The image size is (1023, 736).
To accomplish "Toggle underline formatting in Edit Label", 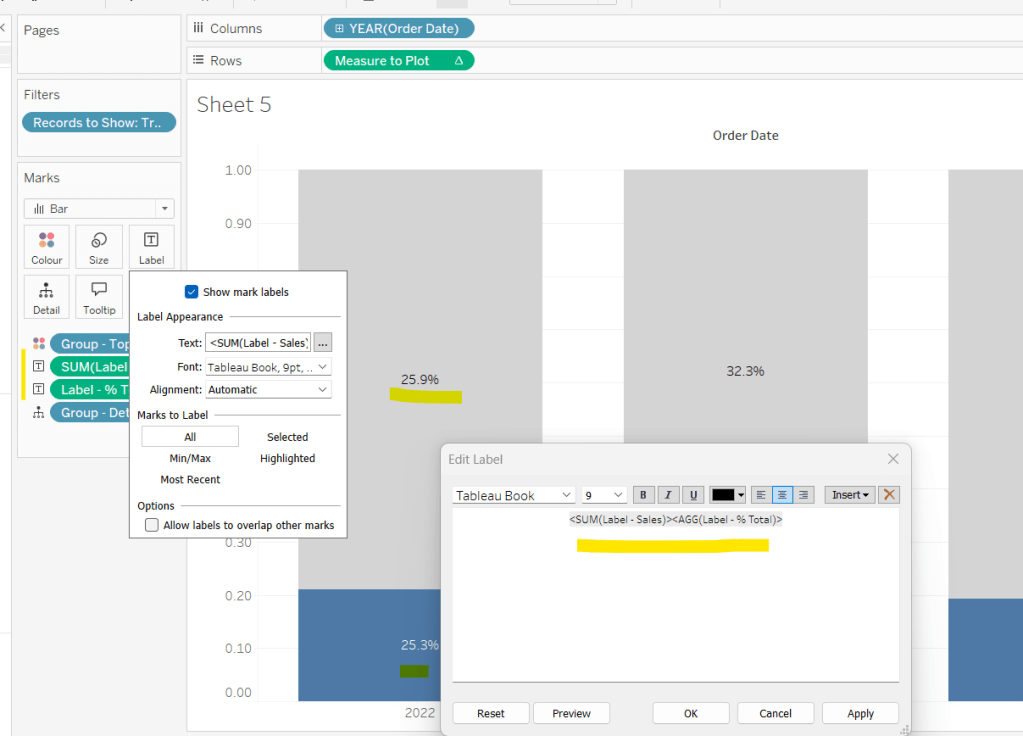I will (692, 495).
